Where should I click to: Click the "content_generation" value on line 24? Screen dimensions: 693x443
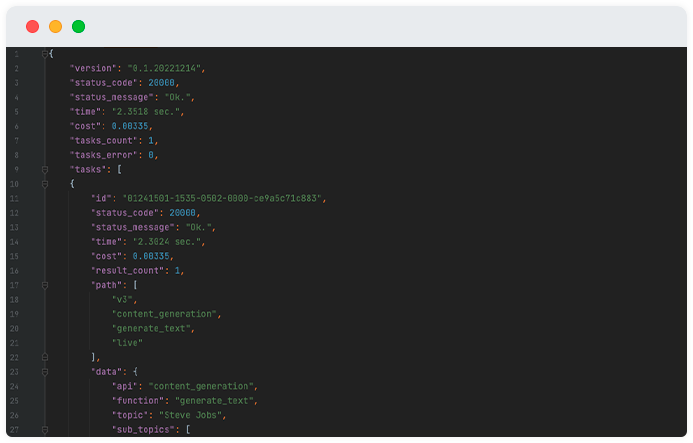[201, 386]
